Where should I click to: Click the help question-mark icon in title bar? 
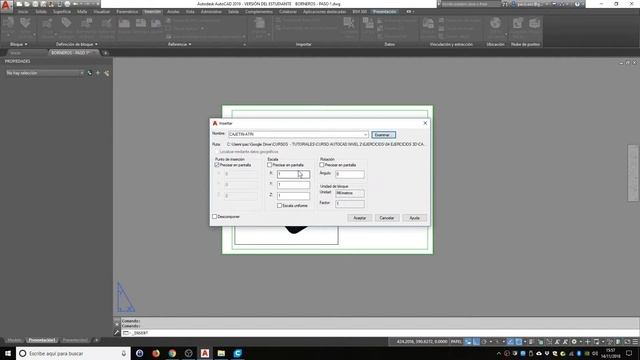(x=577, y=4)
